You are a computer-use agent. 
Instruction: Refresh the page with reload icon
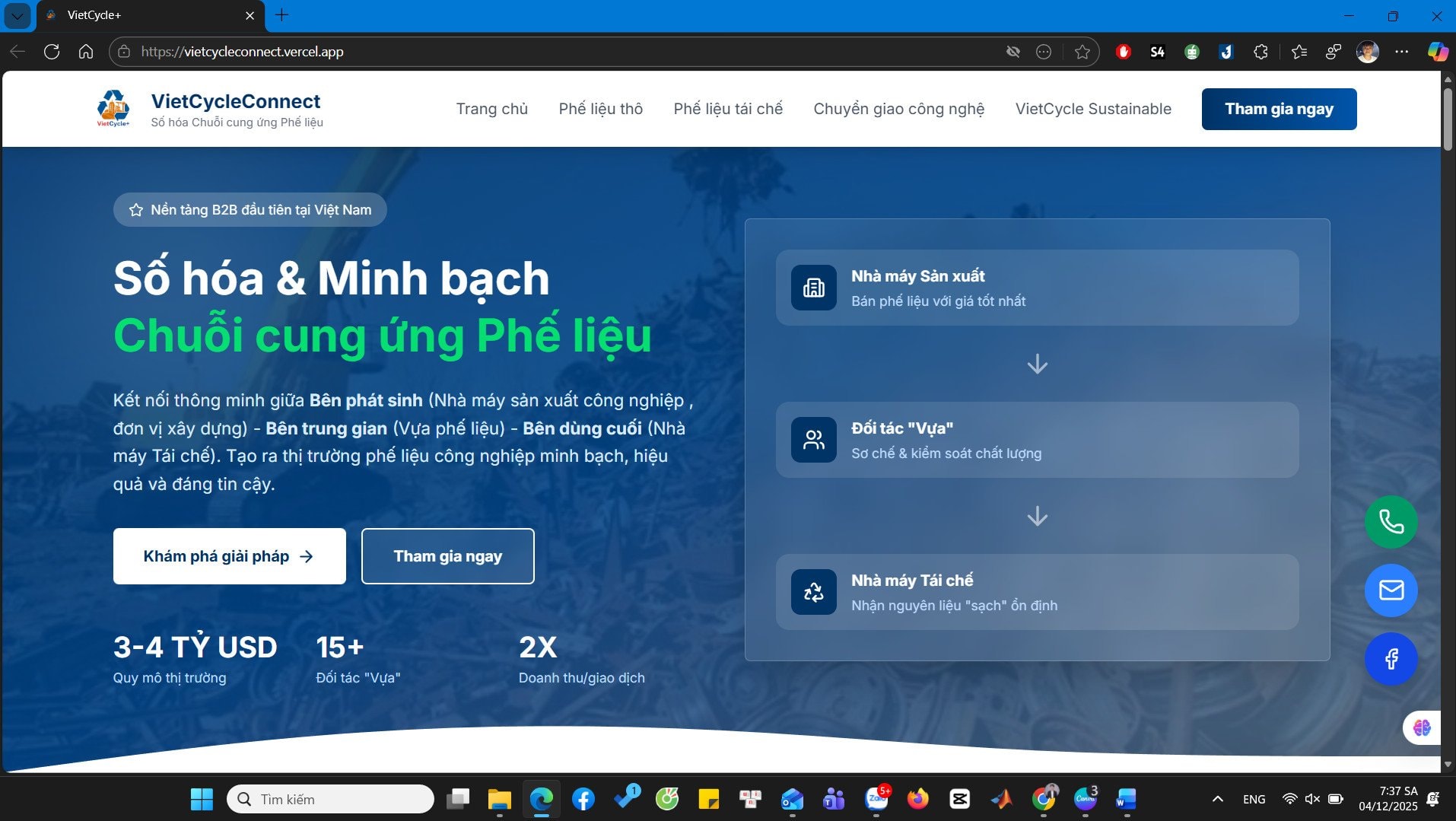[52, 52]
